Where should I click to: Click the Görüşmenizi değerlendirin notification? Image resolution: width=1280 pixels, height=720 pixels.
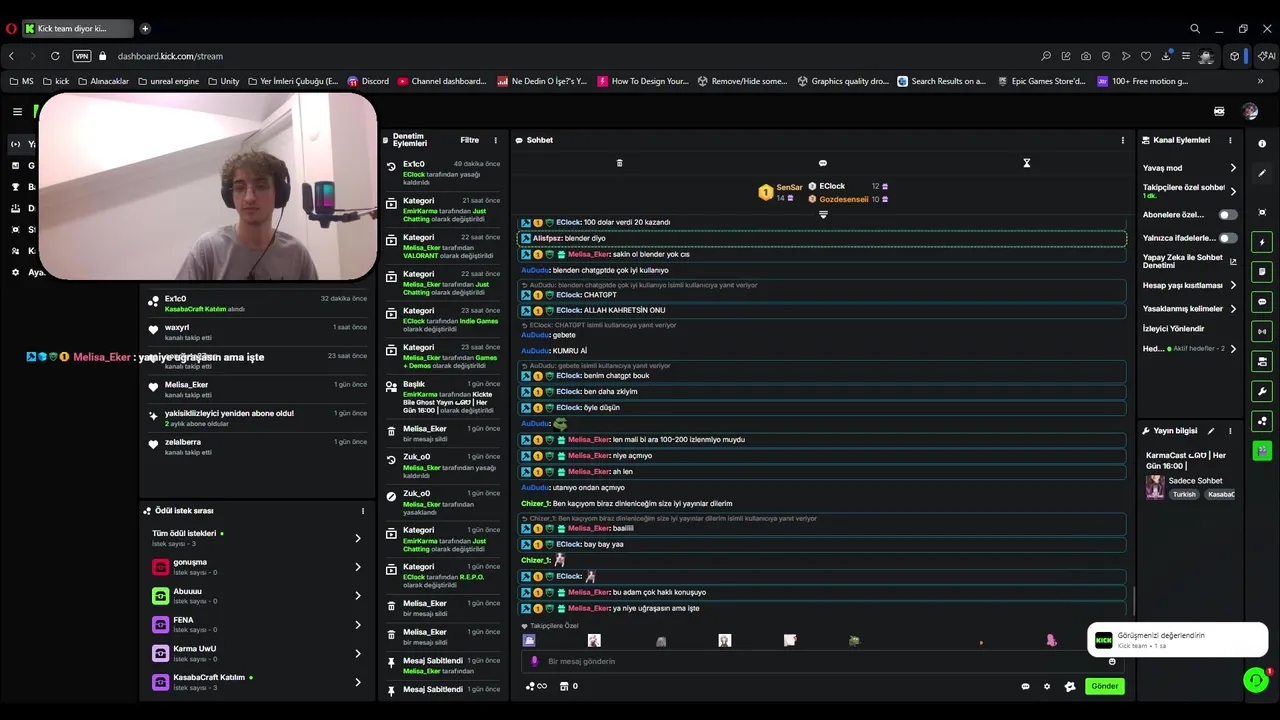click(1178, 640)
